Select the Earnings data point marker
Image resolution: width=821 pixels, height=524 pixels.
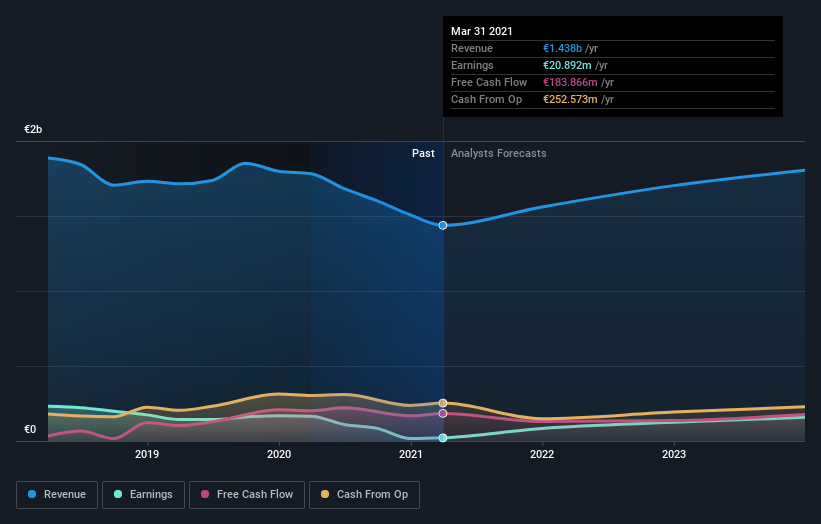[443, 438]
